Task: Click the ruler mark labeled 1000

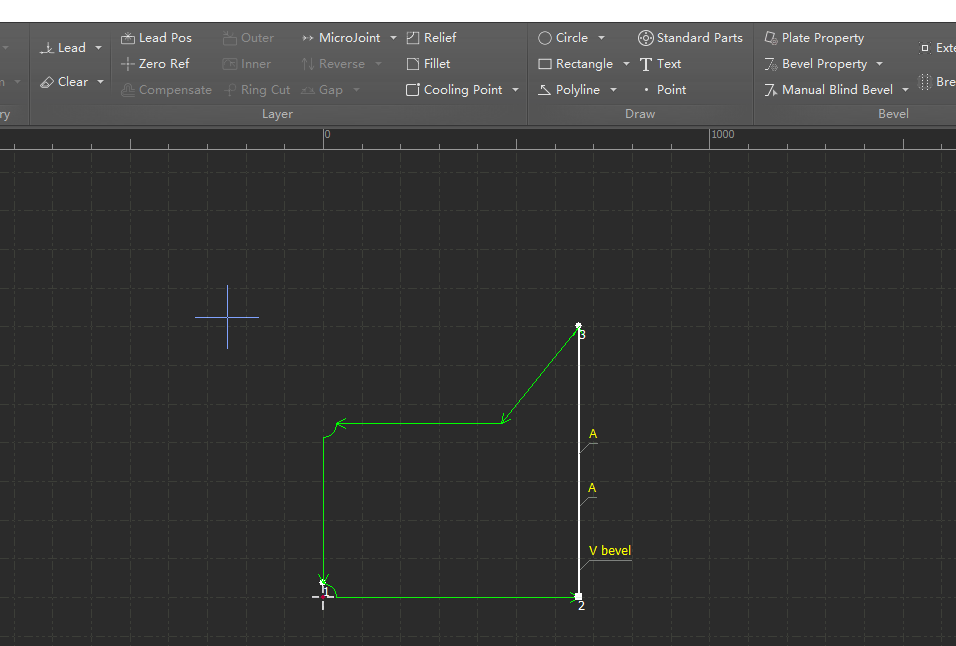Action: 723,134
